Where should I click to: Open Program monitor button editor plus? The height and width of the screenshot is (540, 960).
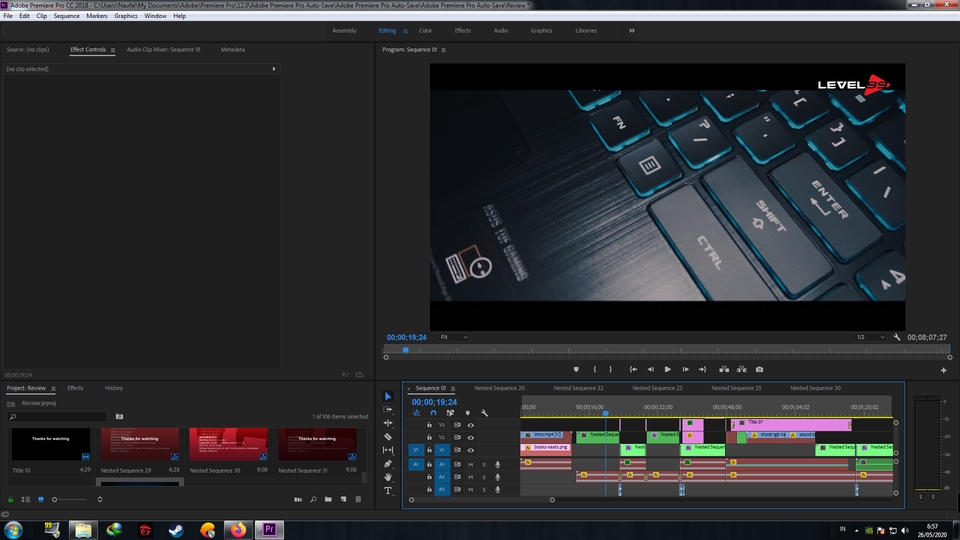point(943,370)
